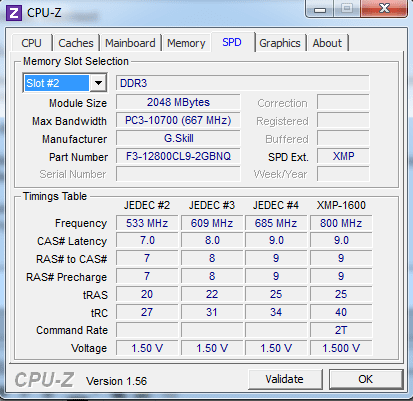Click the empty Week/Year field
413x401 pixels.
(x=343, y=174)
